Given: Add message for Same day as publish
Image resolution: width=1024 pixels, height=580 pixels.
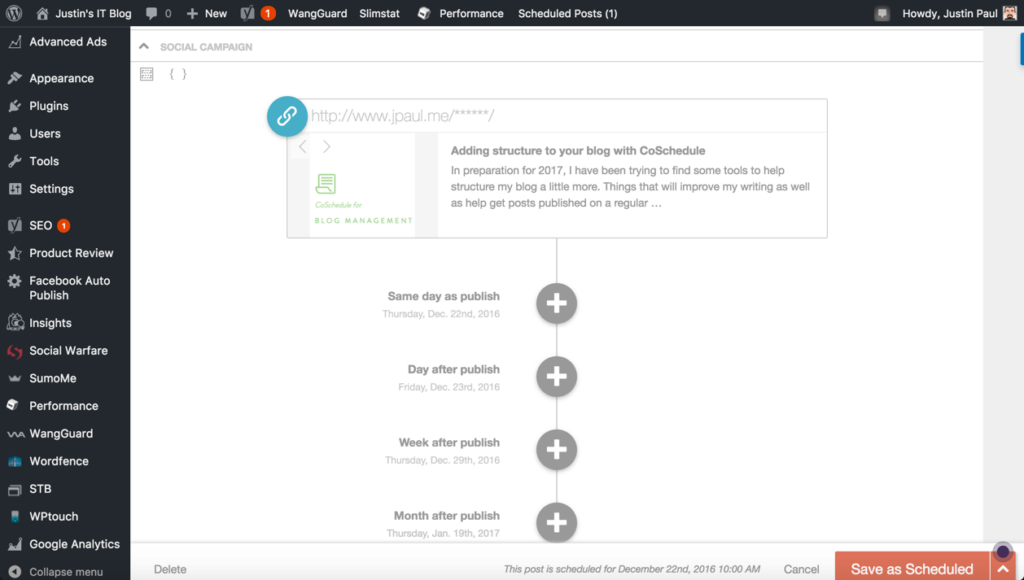Looking at the screenshot, I should click(x=556, y=303).
